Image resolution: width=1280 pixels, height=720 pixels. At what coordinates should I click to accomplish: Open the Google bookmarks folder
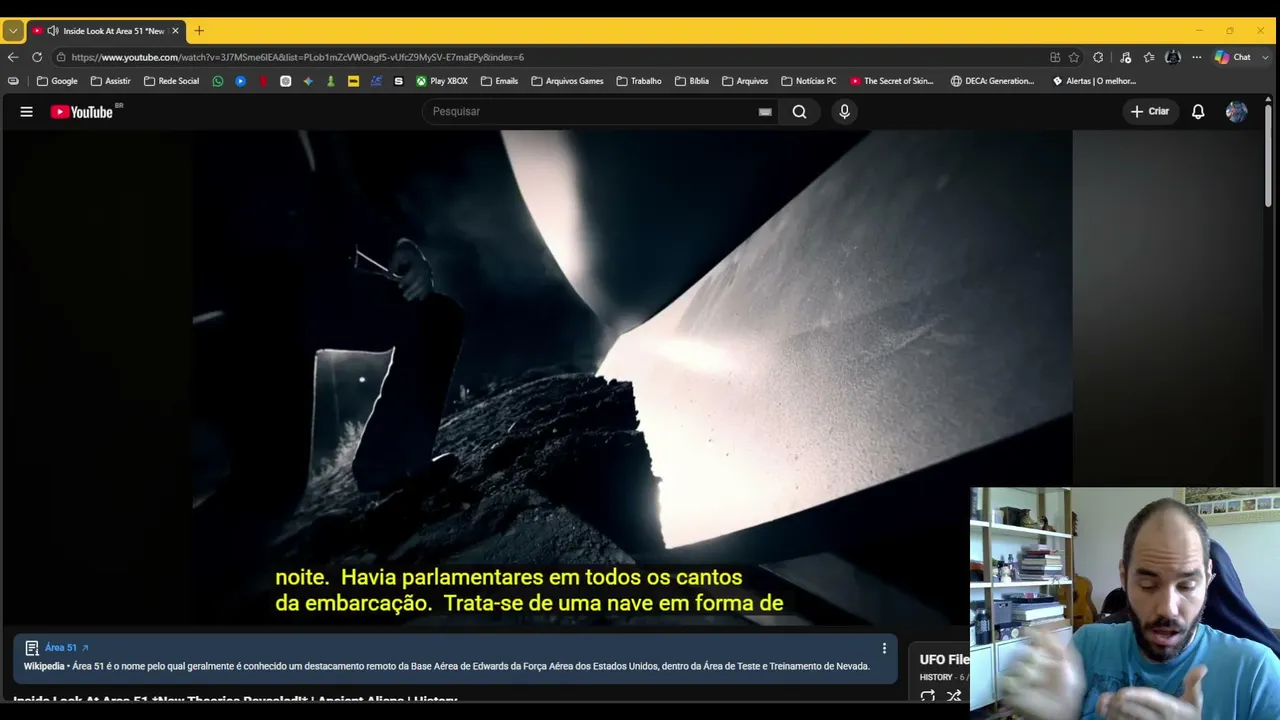pyautogui.click(x=57, y=81)
